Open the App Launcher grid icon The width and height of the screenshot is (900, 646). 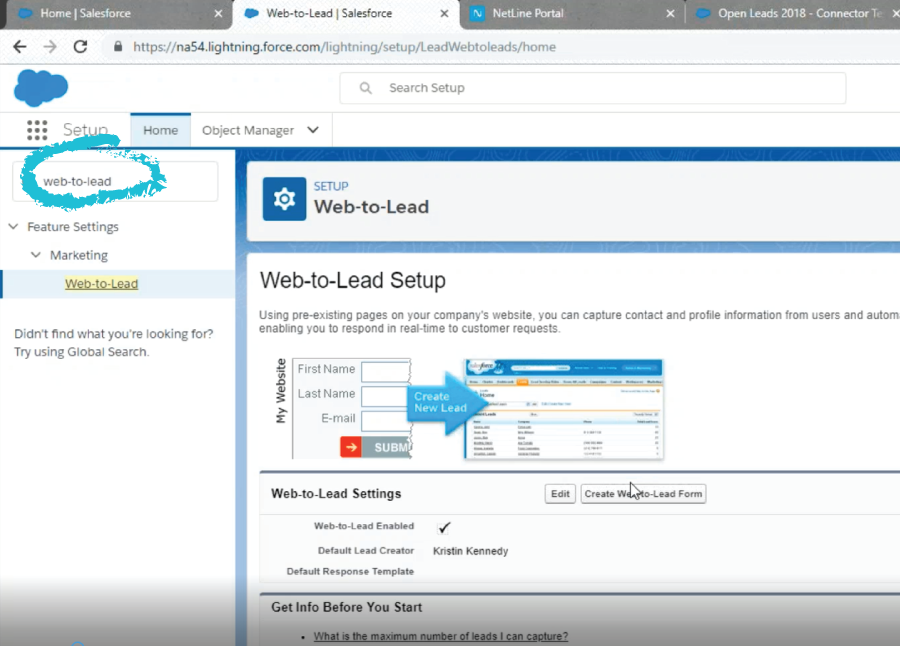pyautogui.click(x=37, y=130)
